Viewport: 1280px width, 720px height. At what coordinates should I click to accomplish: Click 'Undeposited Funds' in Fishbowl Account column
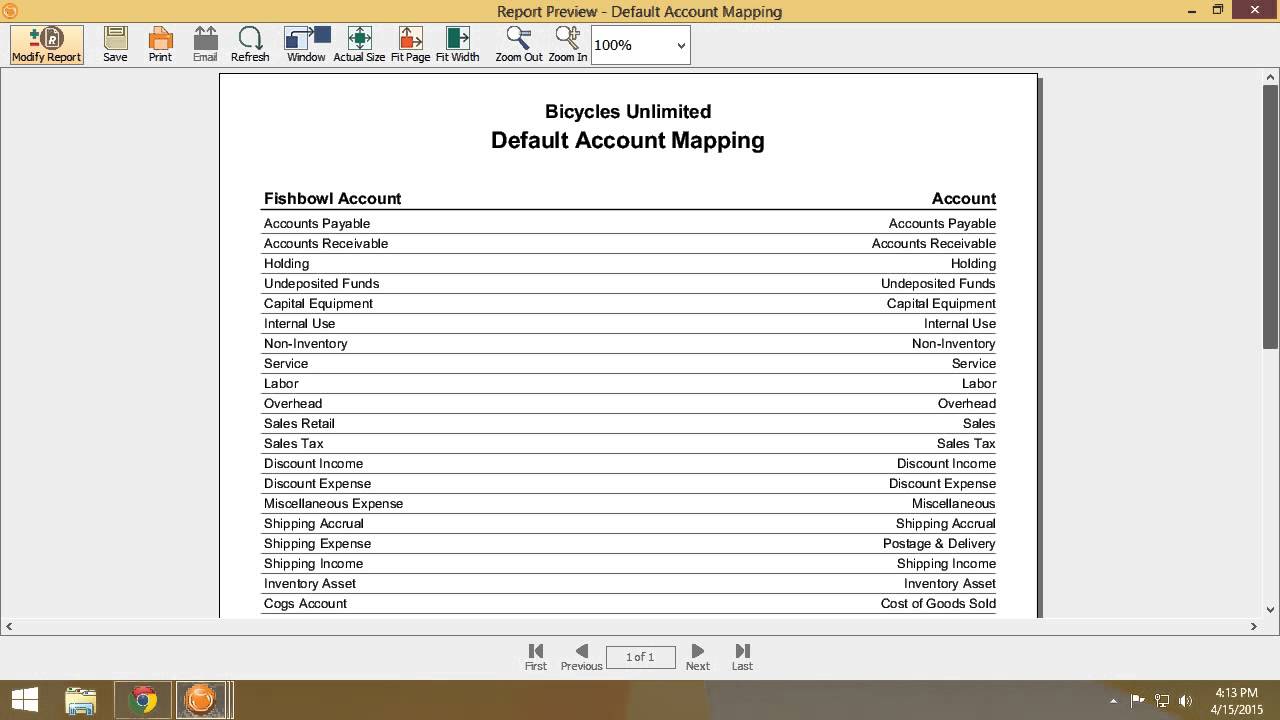click(x=321, y=284)
